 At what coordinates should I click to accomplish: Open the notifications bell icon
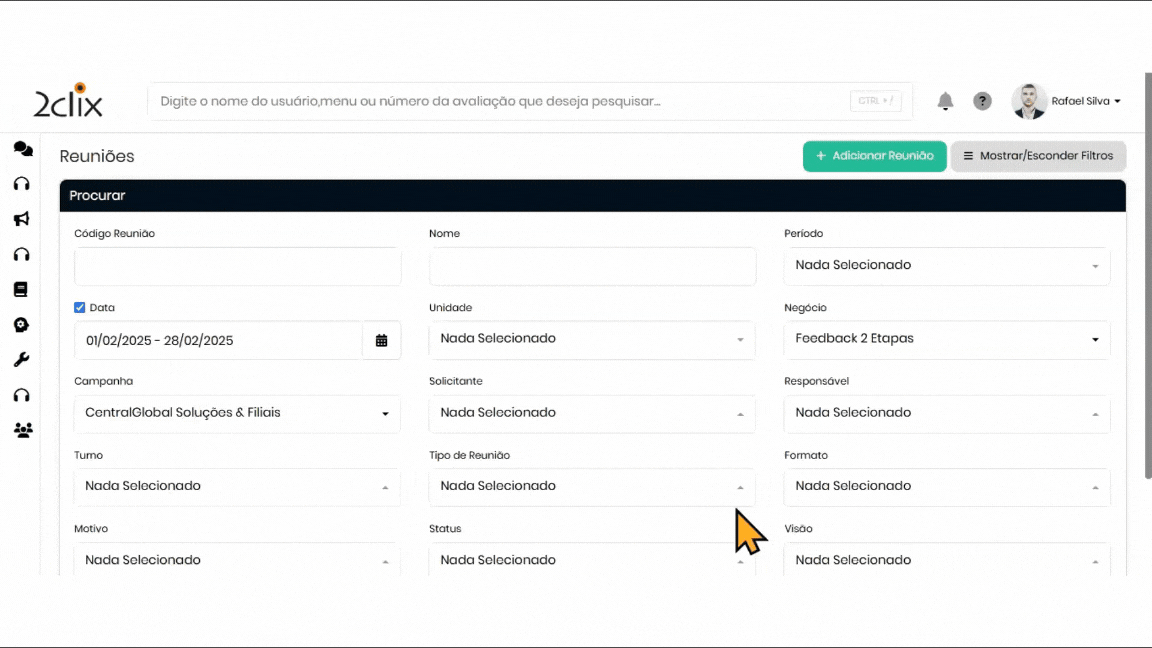click(x=945, y=101)
